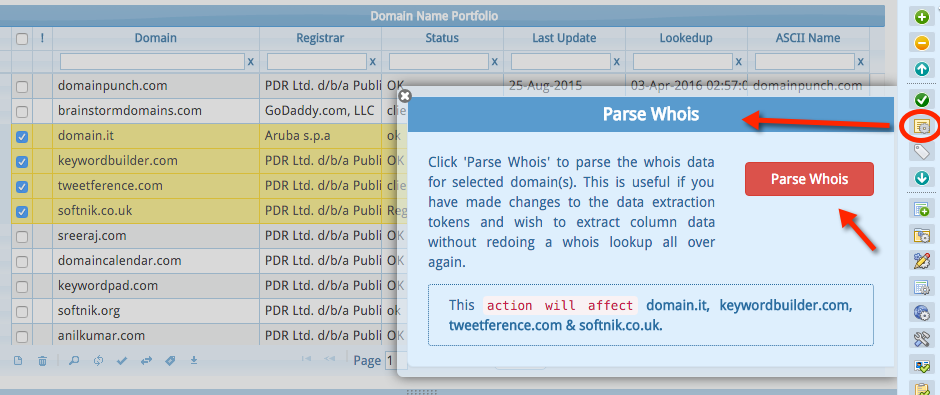Viewport: 940px width, 395px height.
Task: Sort by the Status column header
Action: (442, 38)
